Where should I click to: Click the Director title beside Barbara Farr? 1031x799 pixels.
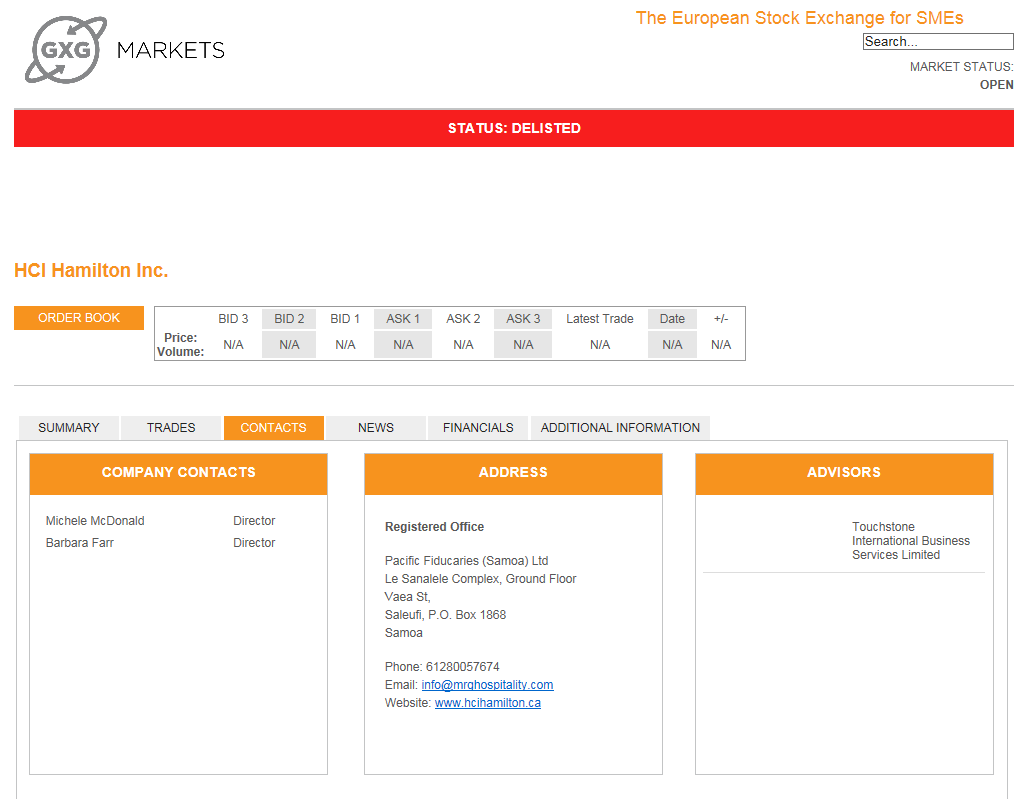point(254,543)
